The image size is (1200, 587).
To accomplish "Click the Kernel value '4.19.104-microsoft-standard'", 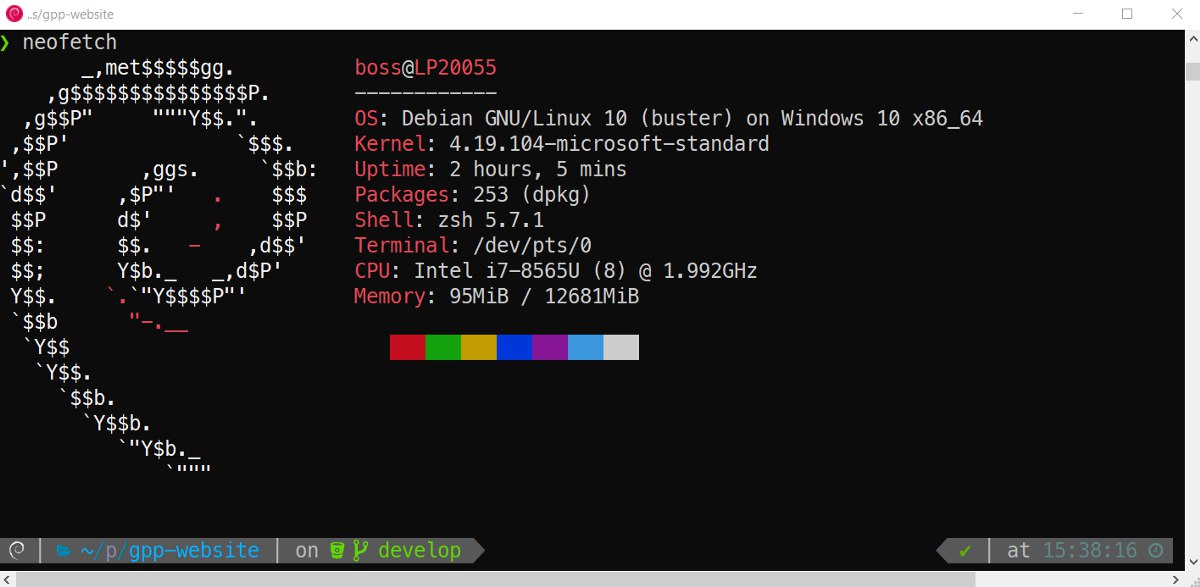I will tap(610, 144).
